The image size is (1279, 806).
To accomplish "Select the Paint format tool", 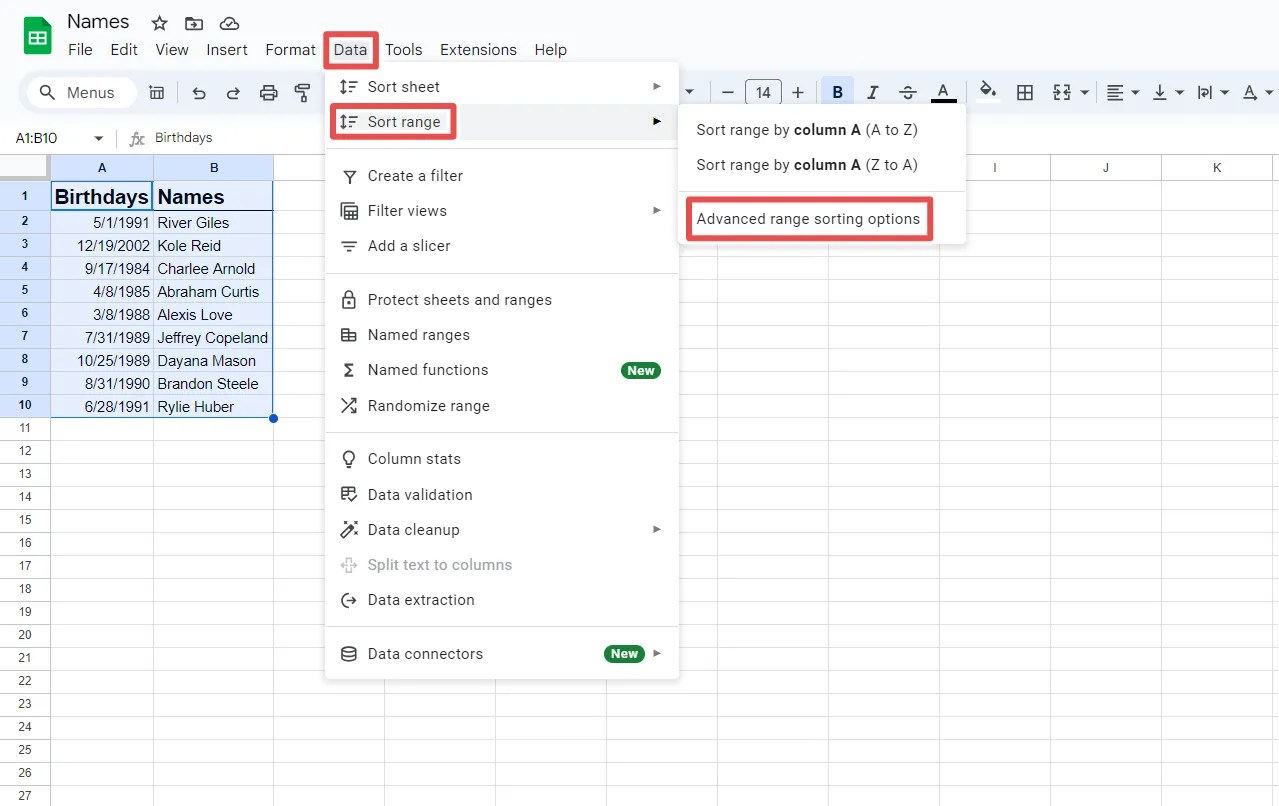I will pyautogui.click(x=303, y=91).
